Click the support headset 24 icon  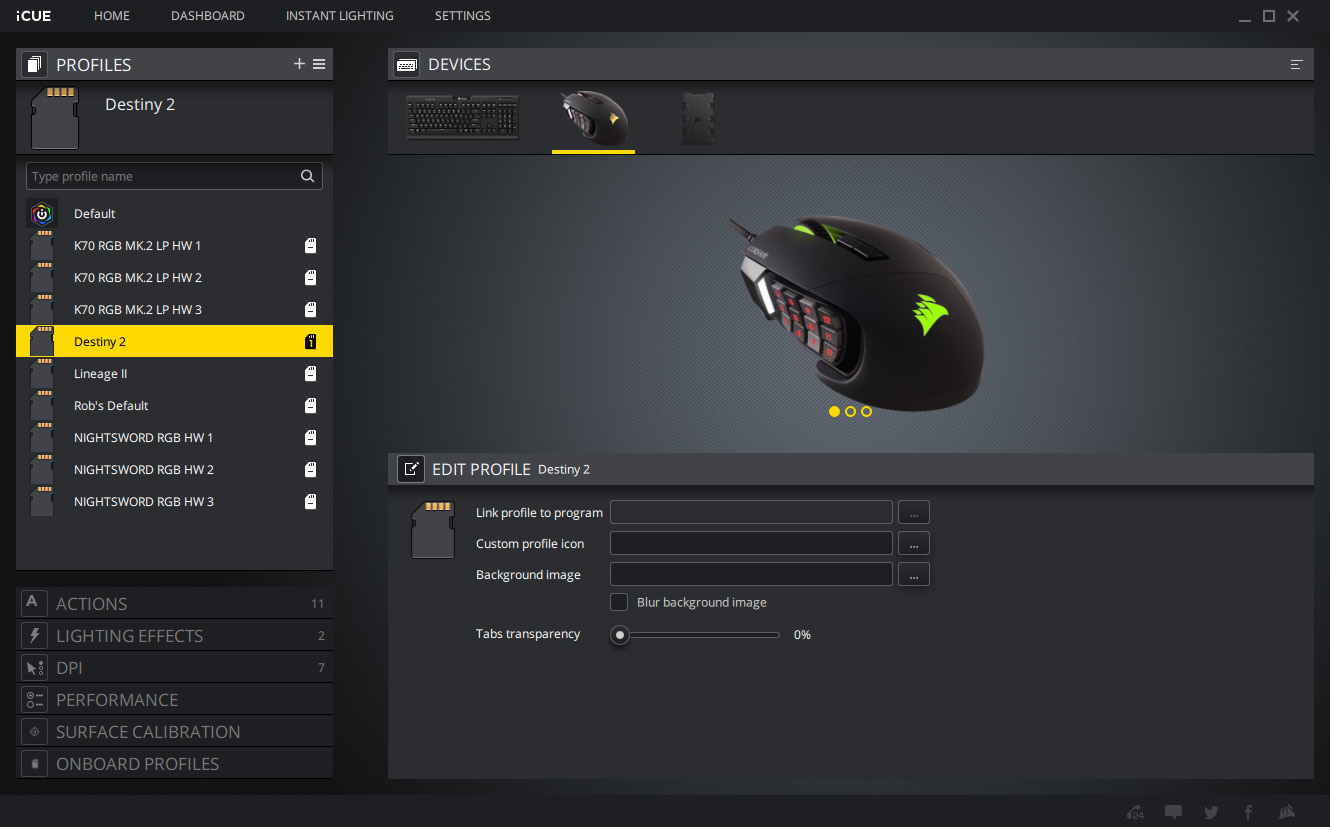[x=1135, y=812]
